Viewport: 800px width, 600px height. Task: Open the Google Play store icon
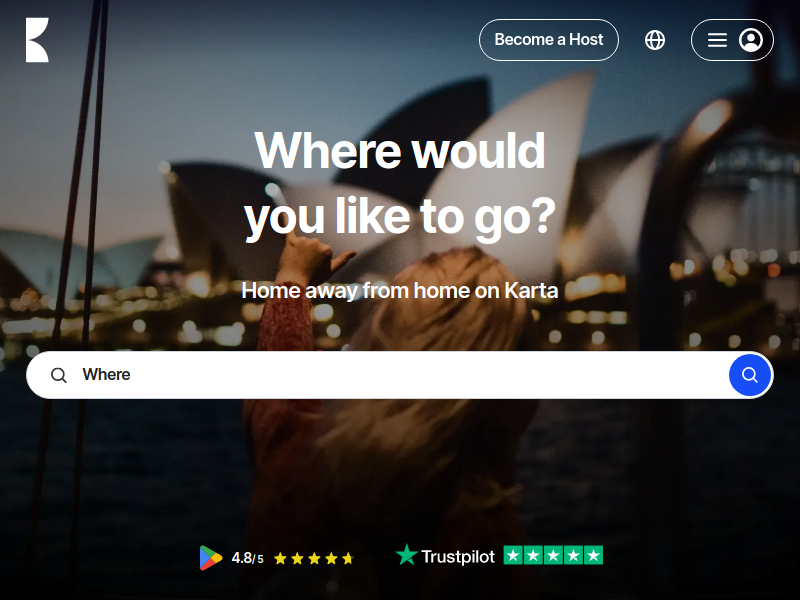click(x=211, y=558)
